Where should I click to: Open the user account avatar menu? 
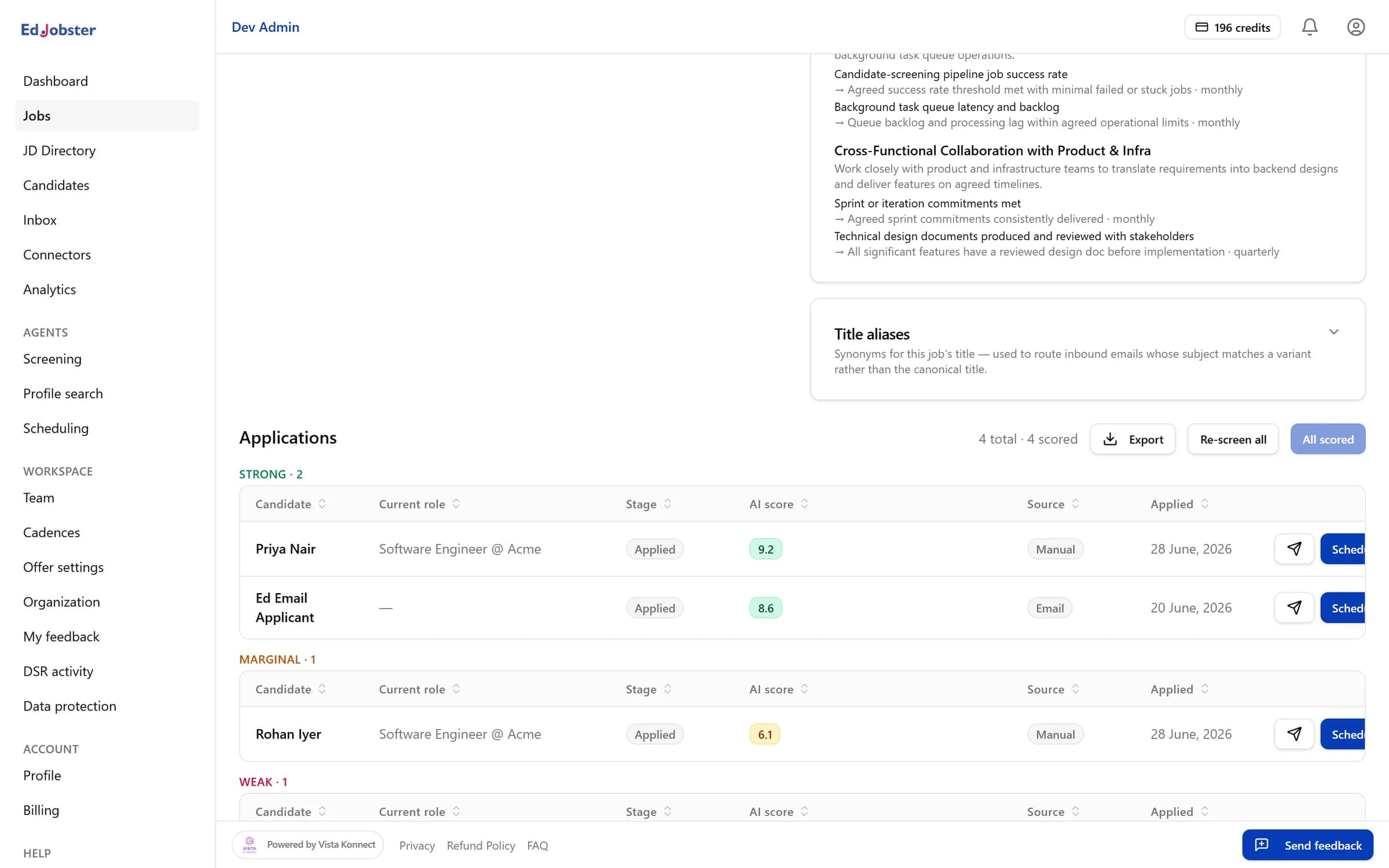1355,27
